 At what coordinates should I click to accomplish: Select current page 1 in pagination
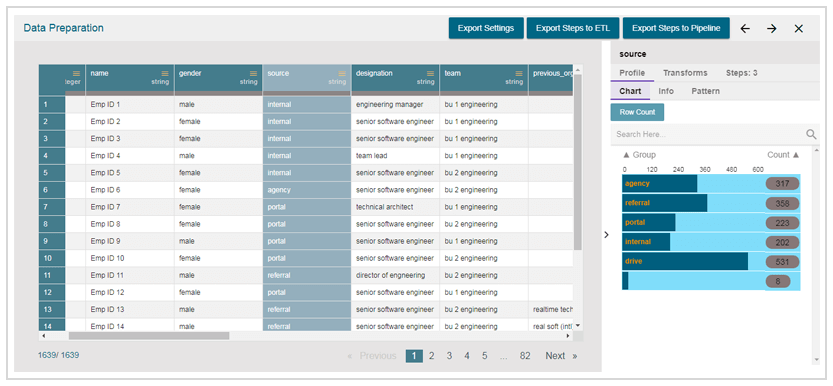pos(414,356)
